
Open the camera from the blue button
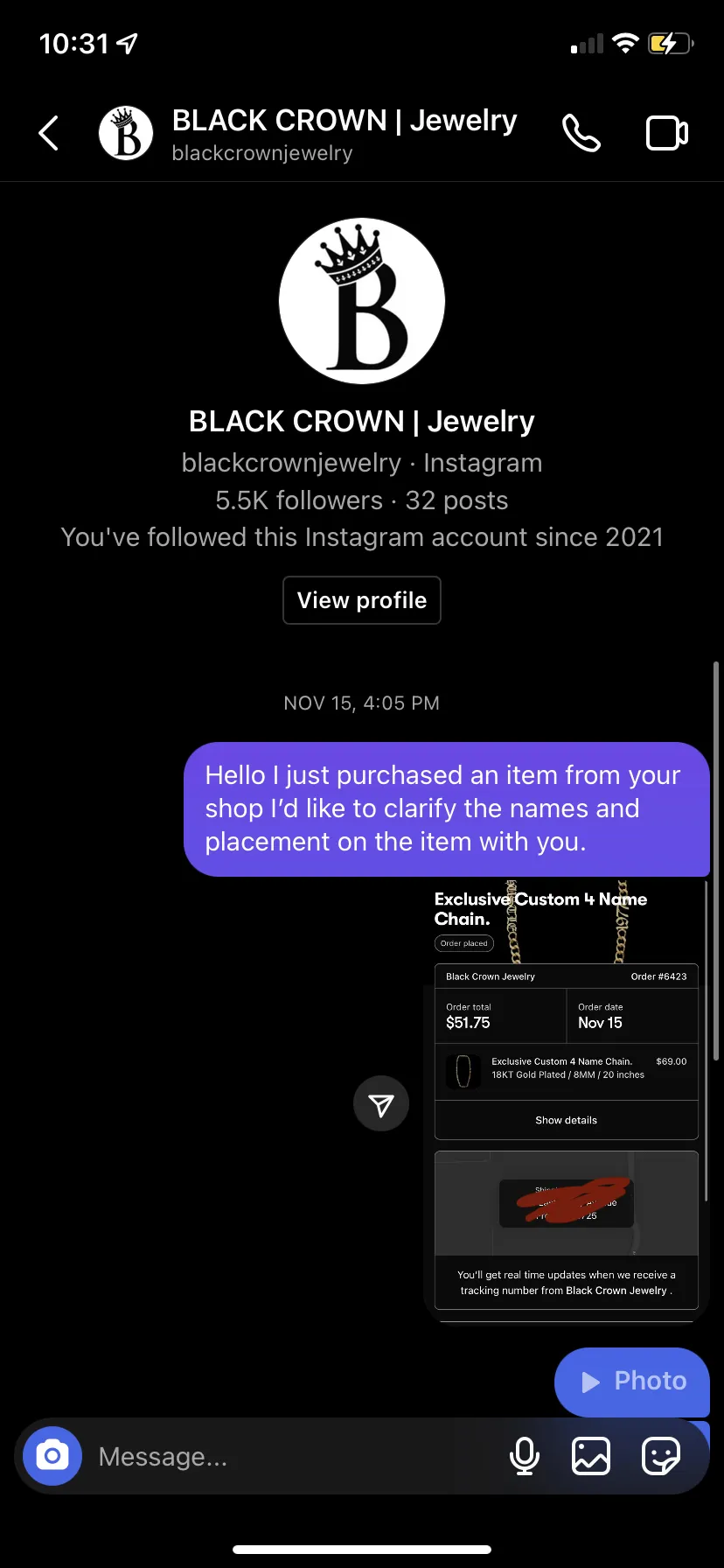(x=52, y=1456)
